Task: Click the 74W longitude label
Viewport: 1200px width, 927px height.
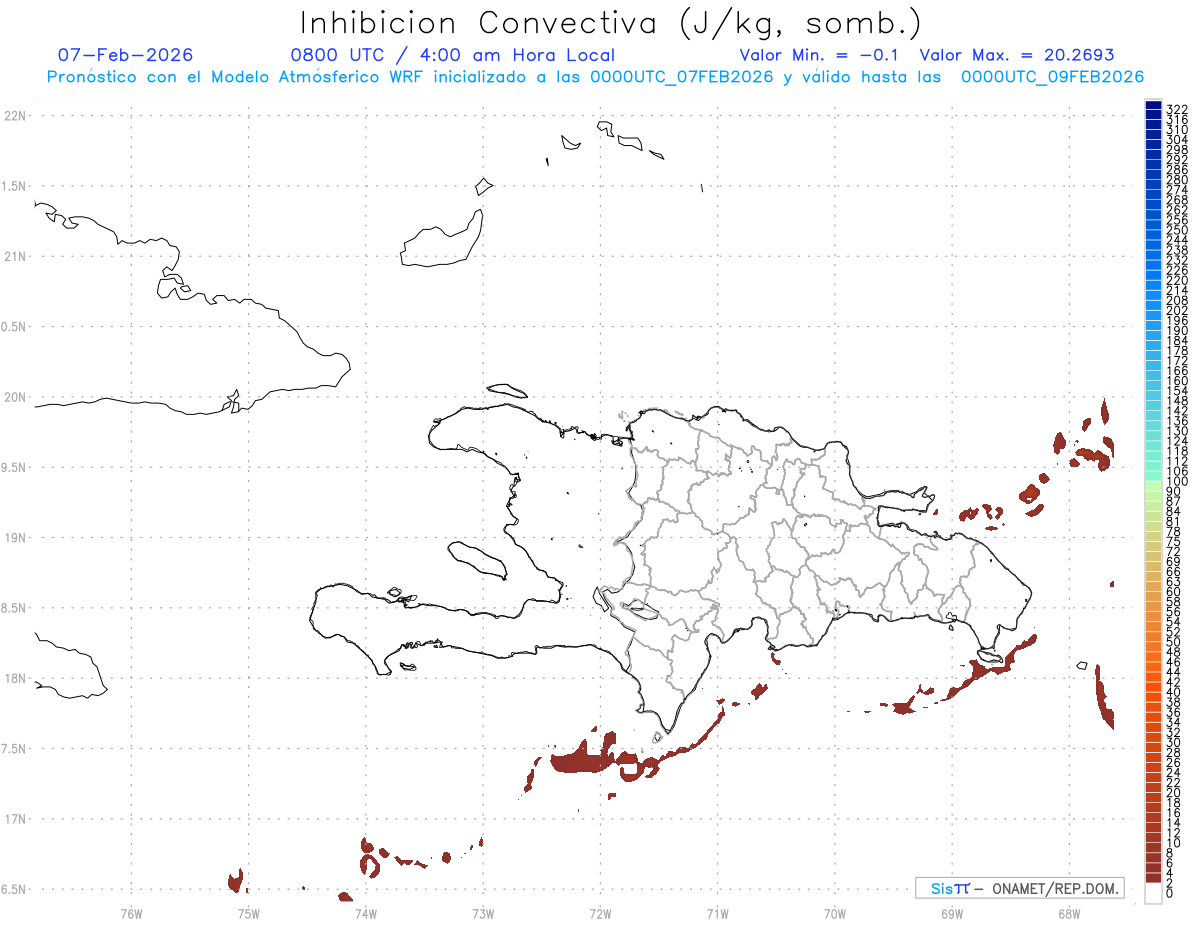Action: (x=365, y=912)
